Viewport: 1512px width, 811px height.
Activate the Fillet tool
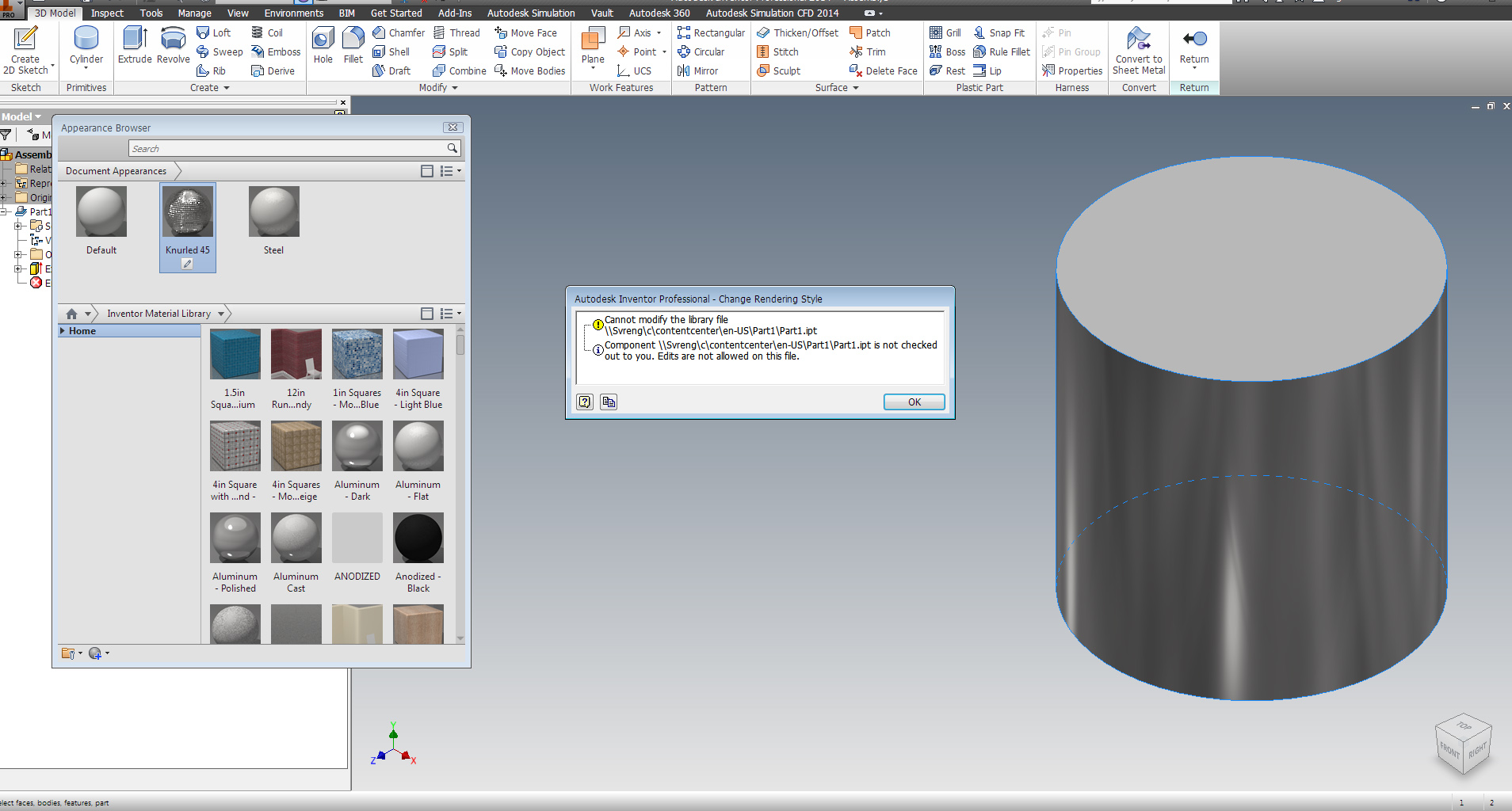pyautogui.click(x=353, y=44)
